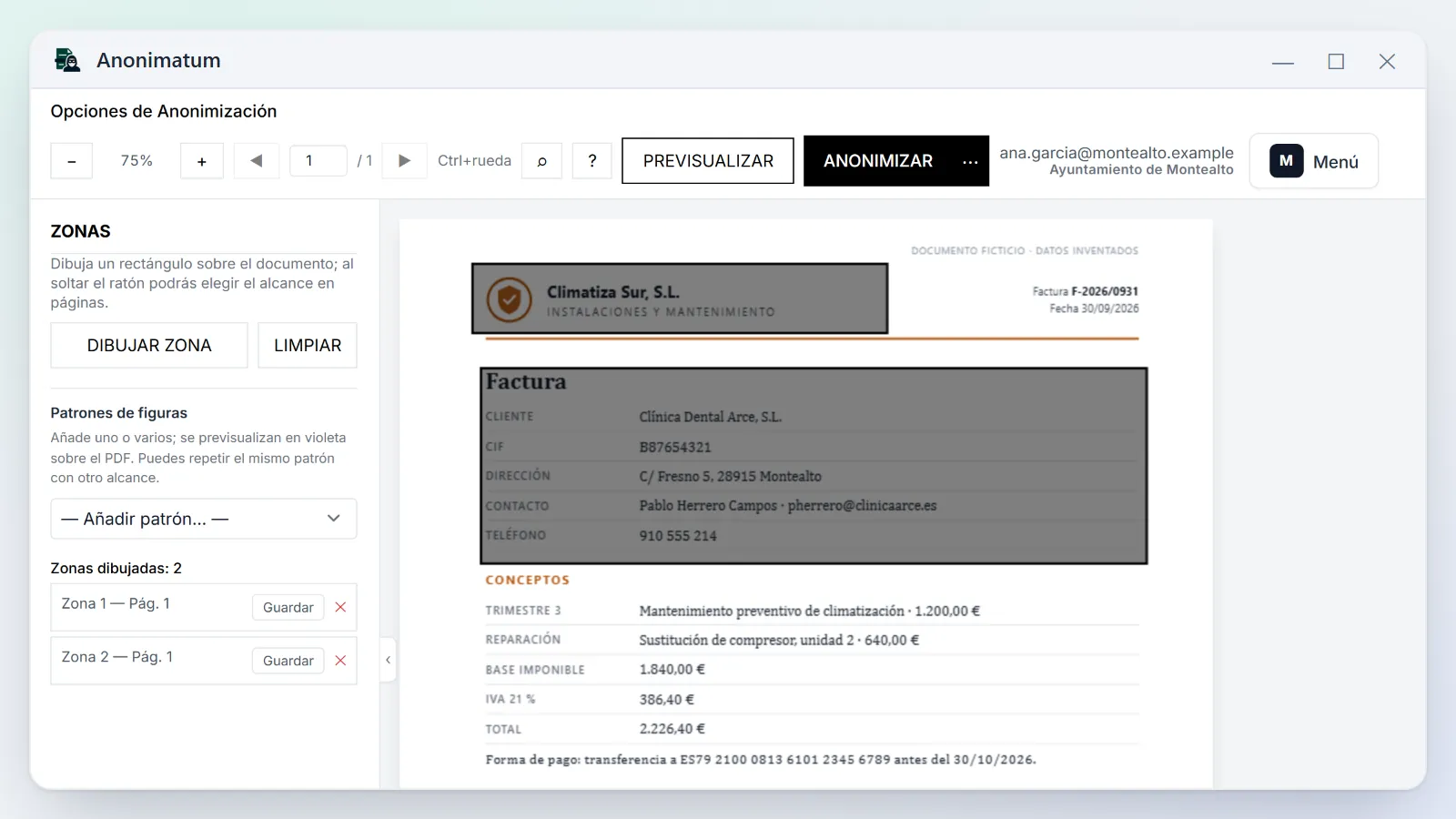The width and height of the screenshot is (1456, 819).
Task: Click the ANONIMIZAR button
Action: 878,161
